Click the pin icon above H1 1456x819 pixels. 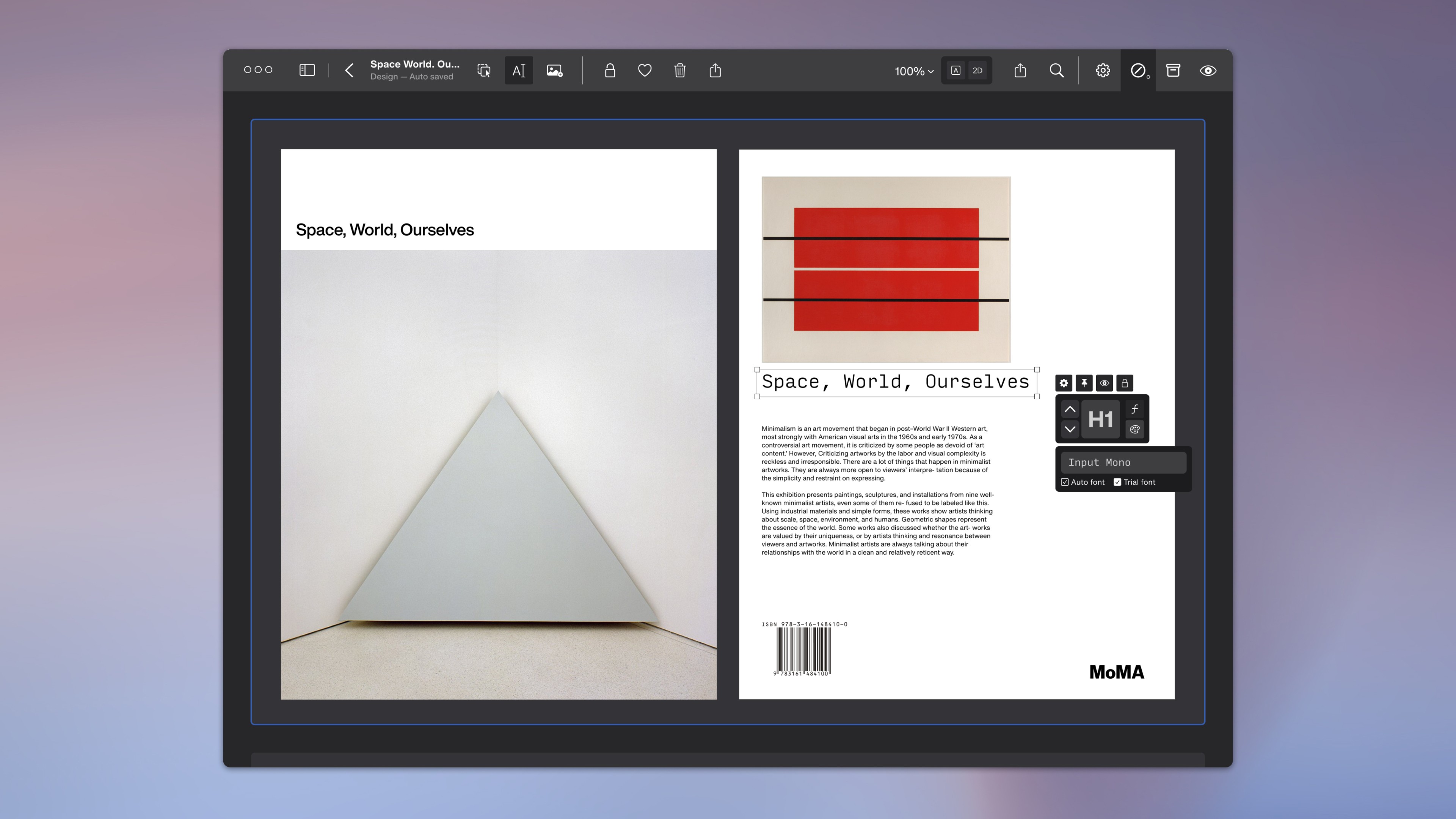tap(1084, 383)
